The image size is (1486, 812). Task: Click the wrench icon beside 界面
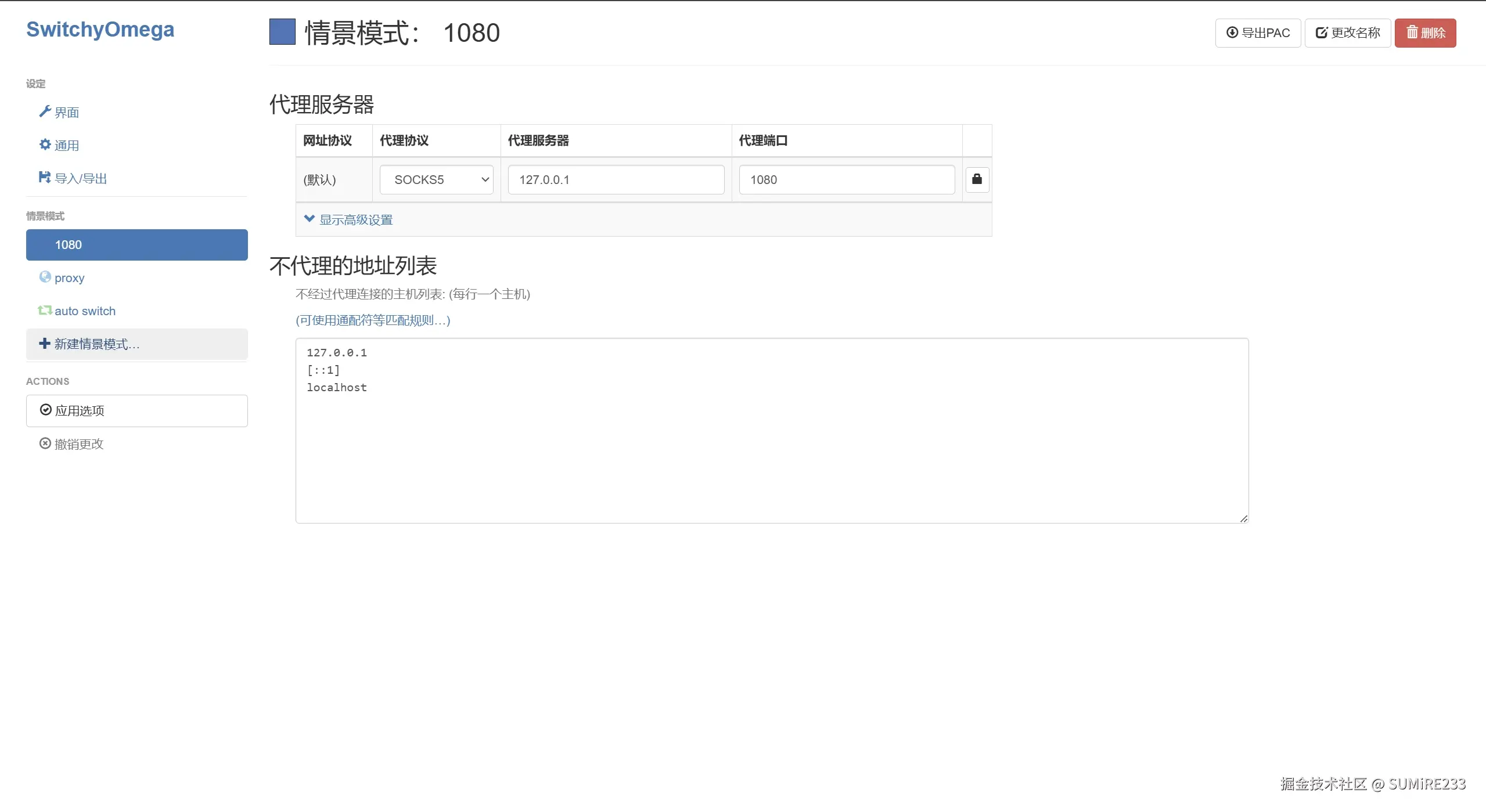[x=45, y=111]
